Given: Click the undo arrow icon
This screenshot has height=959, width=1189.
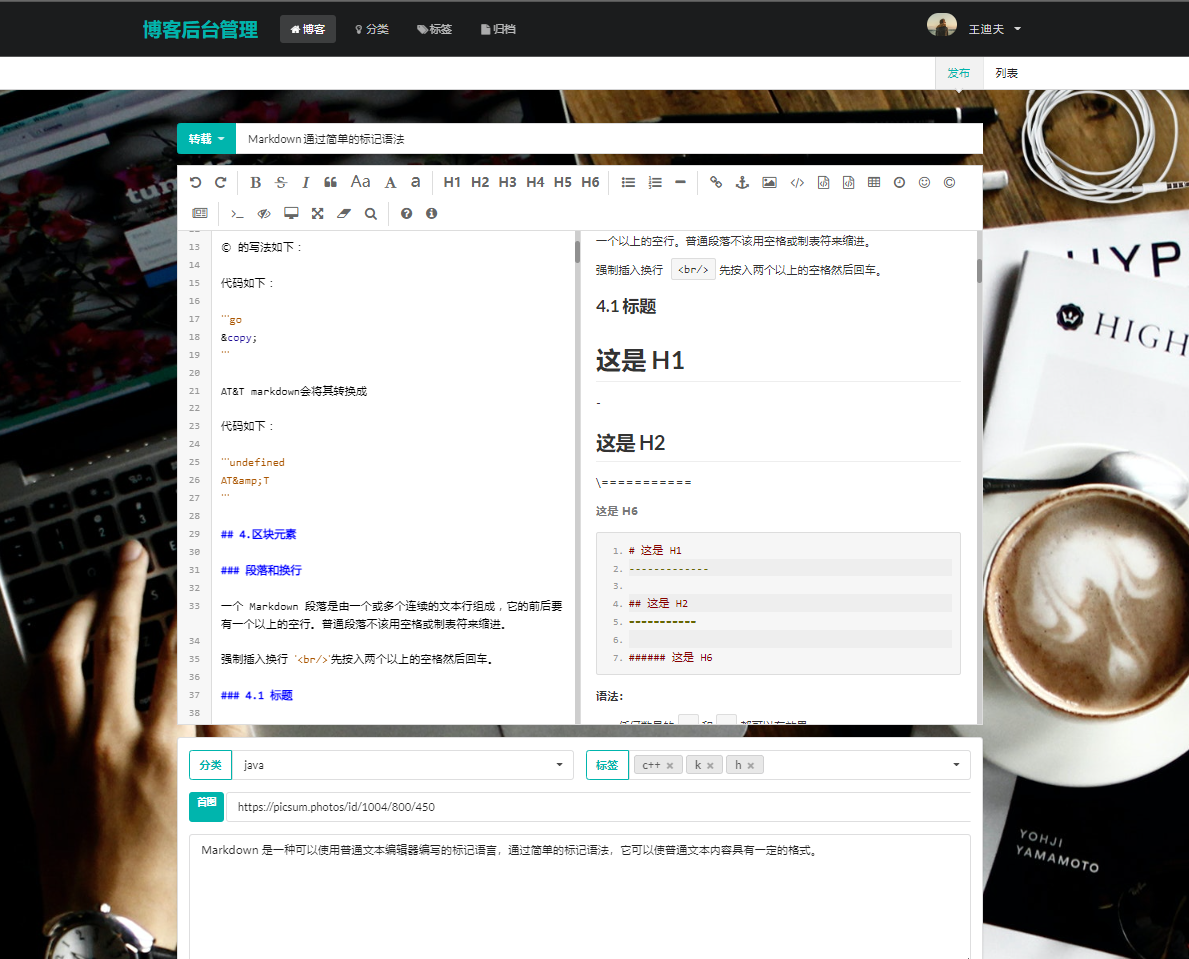Looking at the screenshot, I should click(195, 182).
